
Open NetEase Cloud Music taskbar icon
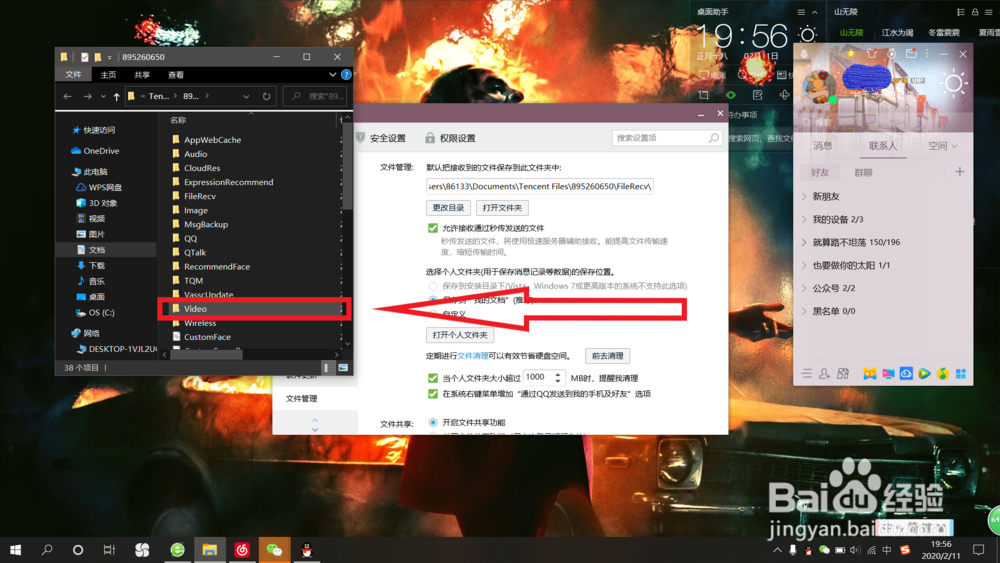click(242, 550)
